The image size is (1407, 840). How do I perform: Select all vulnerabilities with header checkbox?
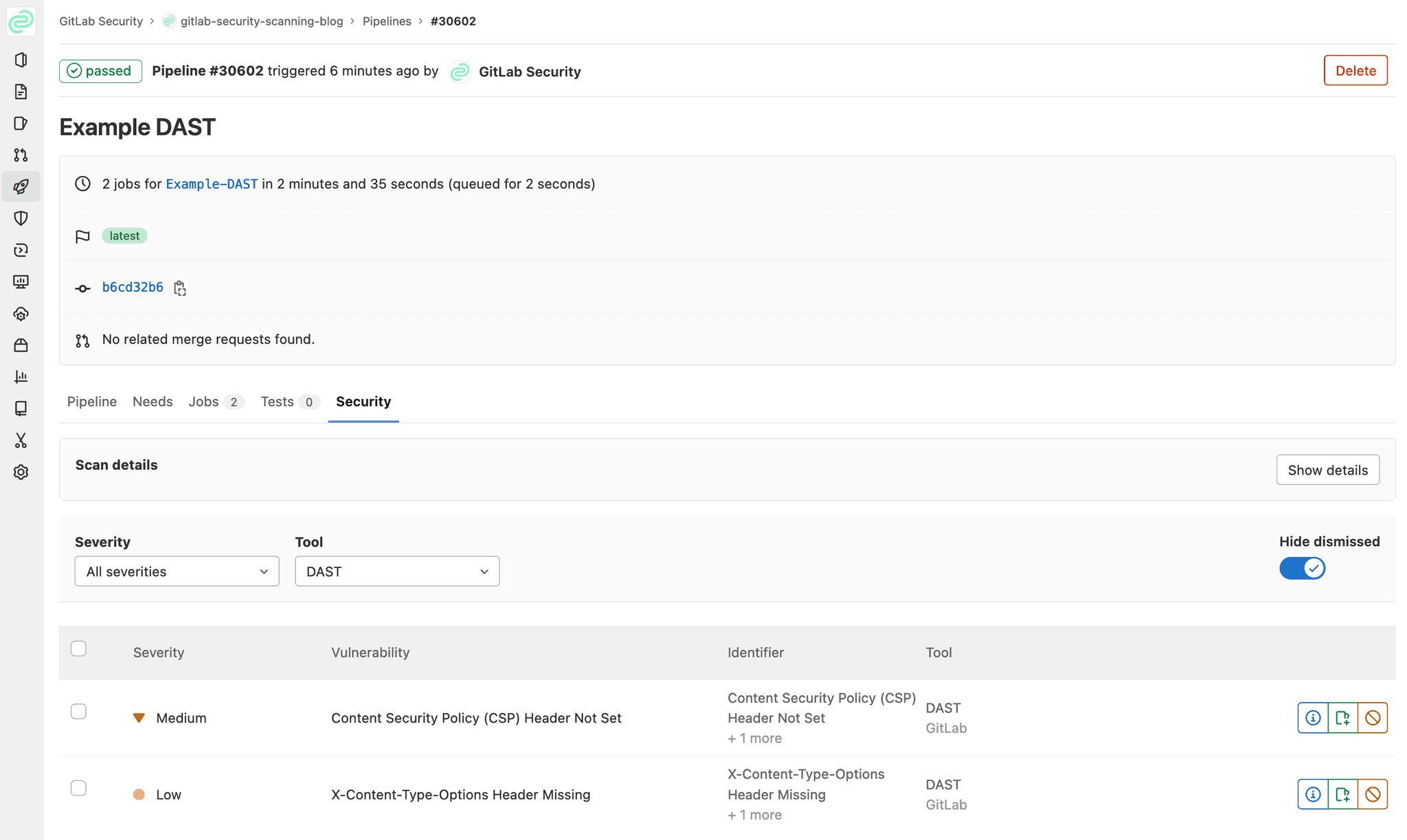pos(79,649)
